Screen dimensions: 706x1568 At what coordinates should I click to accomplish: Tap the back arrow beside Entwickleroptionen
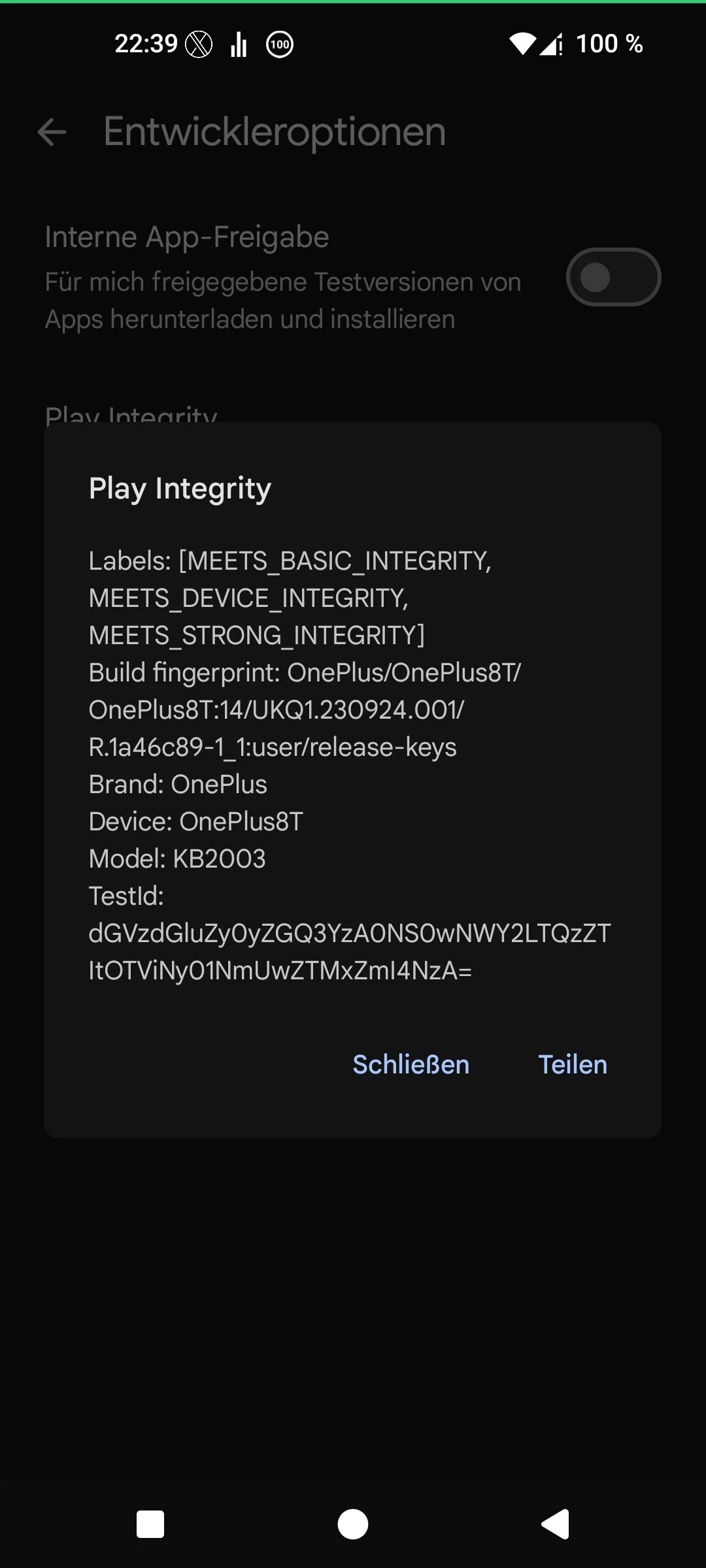click(x=52, y=132)
